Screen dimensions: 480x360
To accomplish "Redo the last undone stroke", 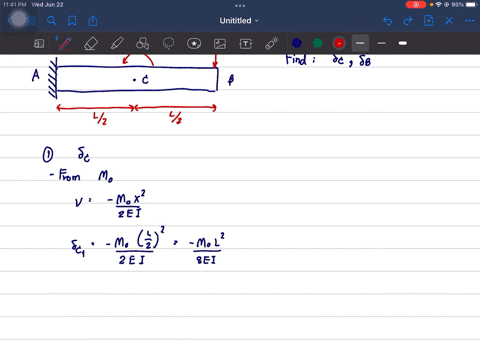I will 408,21.
